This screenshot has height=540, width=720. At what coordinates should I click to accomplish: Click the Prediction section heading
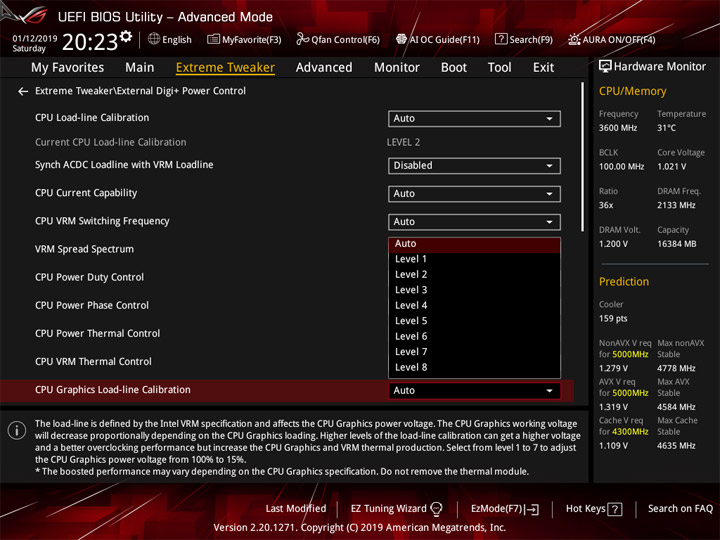pyautogui.click(x=624, y=282)
